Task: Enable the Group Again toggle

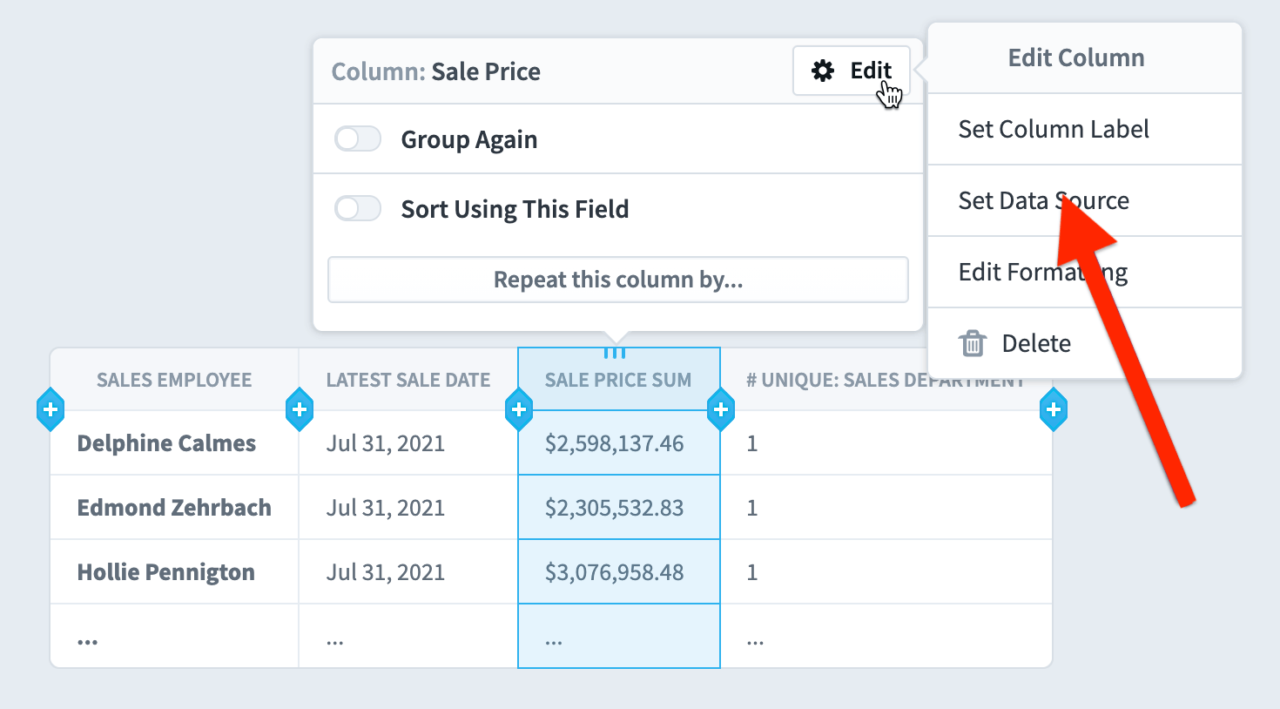Action: [357, 139]
